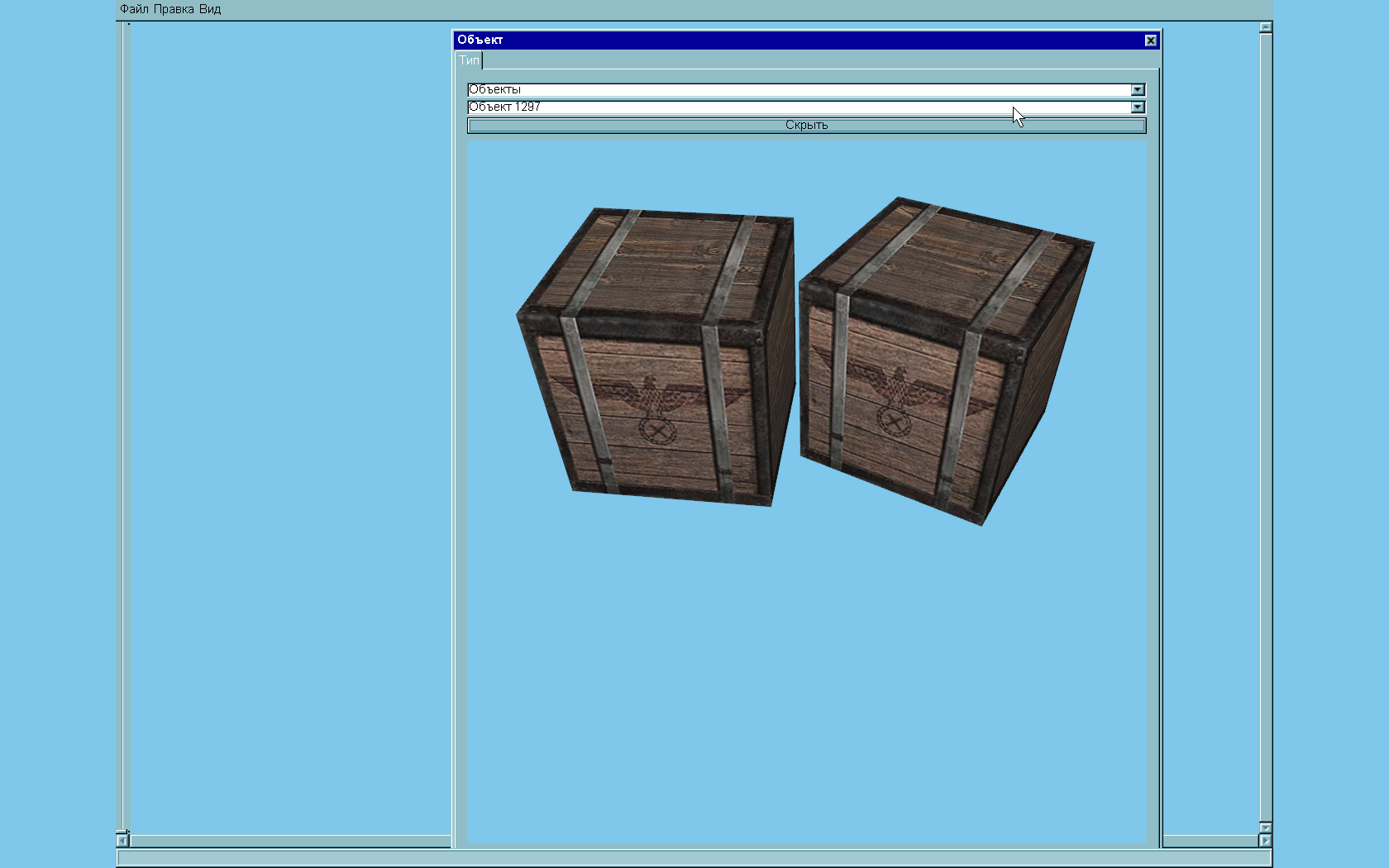Open the Вид menu
Screen dimensions: 1389x868
(210, 9)
